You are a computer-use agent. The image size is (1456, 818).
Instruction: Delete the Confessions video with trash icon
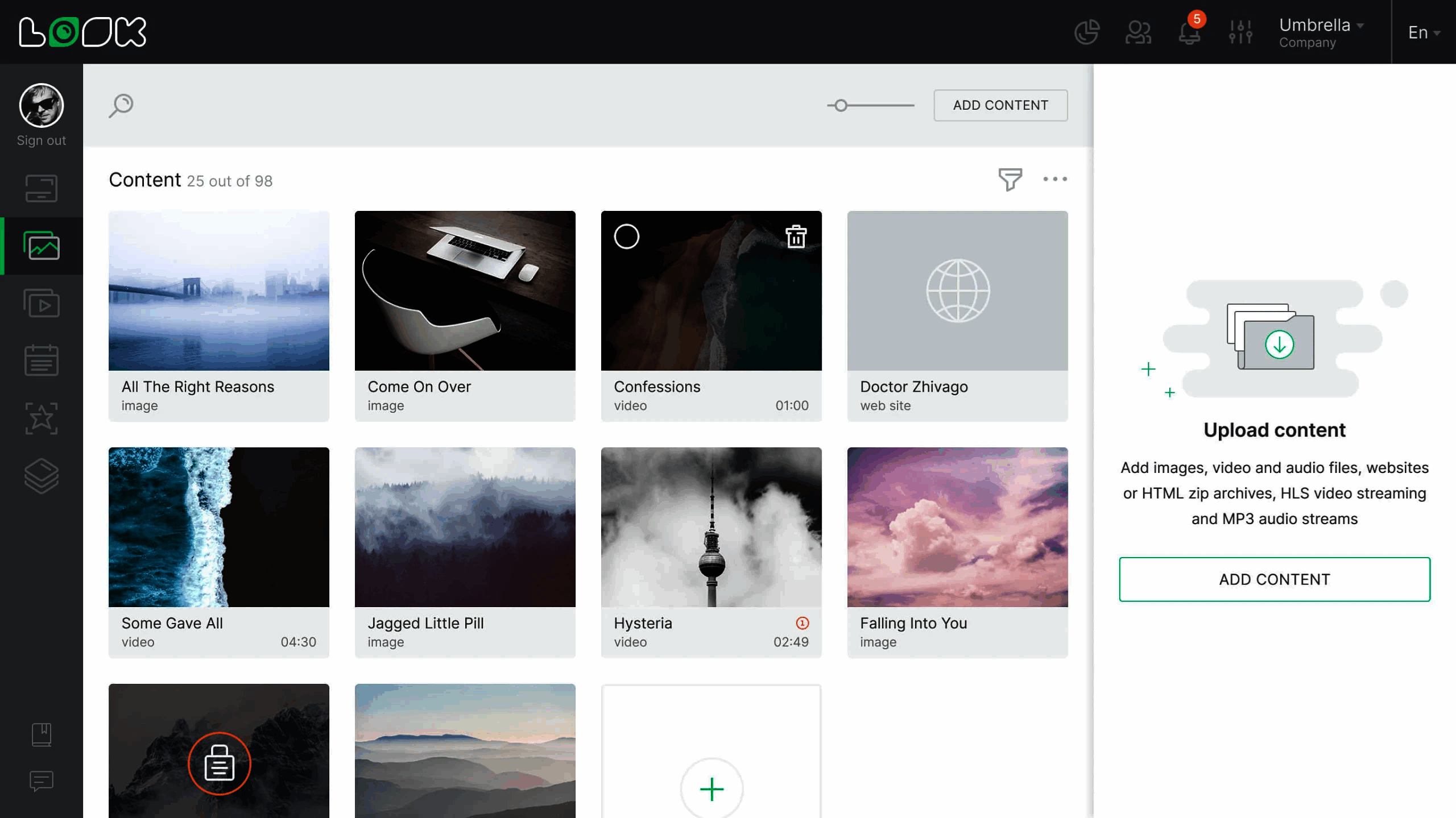(x=796, y=236)
